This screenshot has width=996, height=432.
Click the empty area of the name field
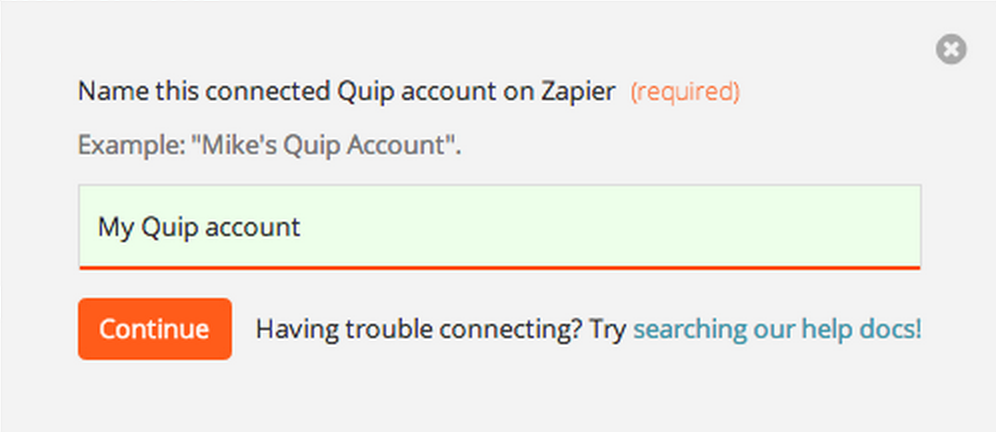pos(610,227)
